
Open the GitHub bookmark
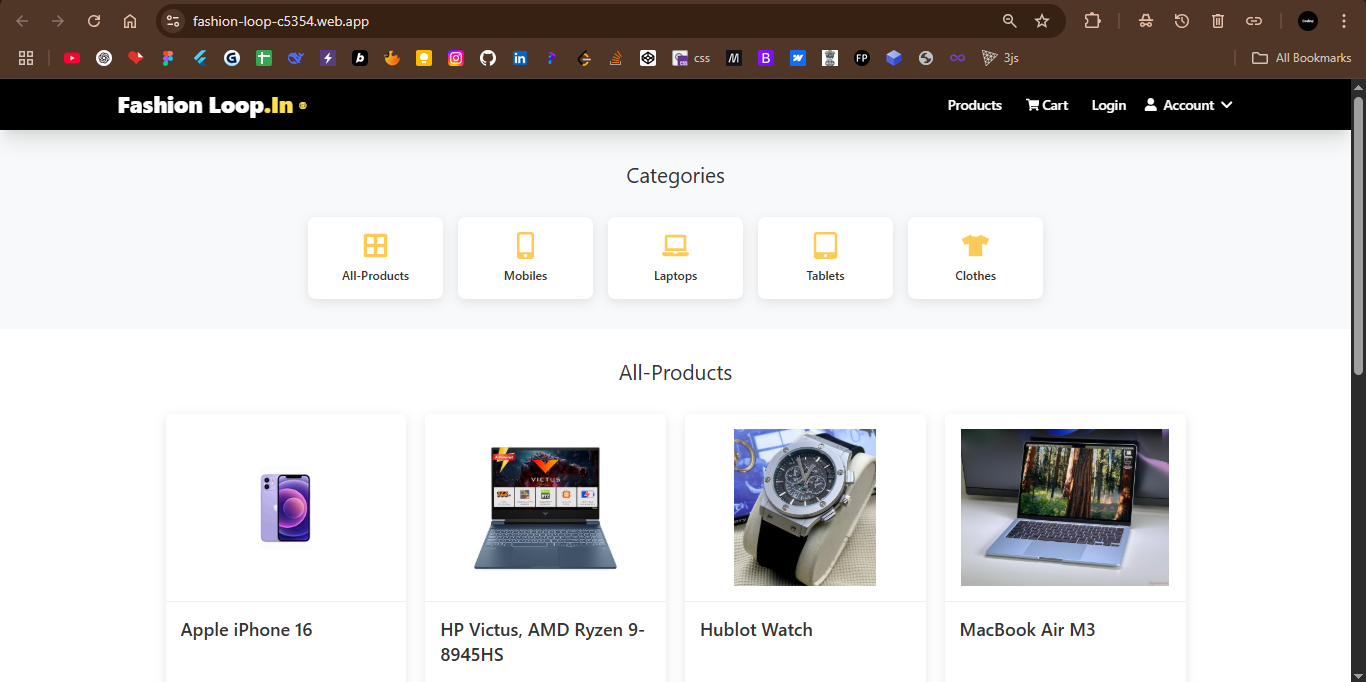click(488, 58)
